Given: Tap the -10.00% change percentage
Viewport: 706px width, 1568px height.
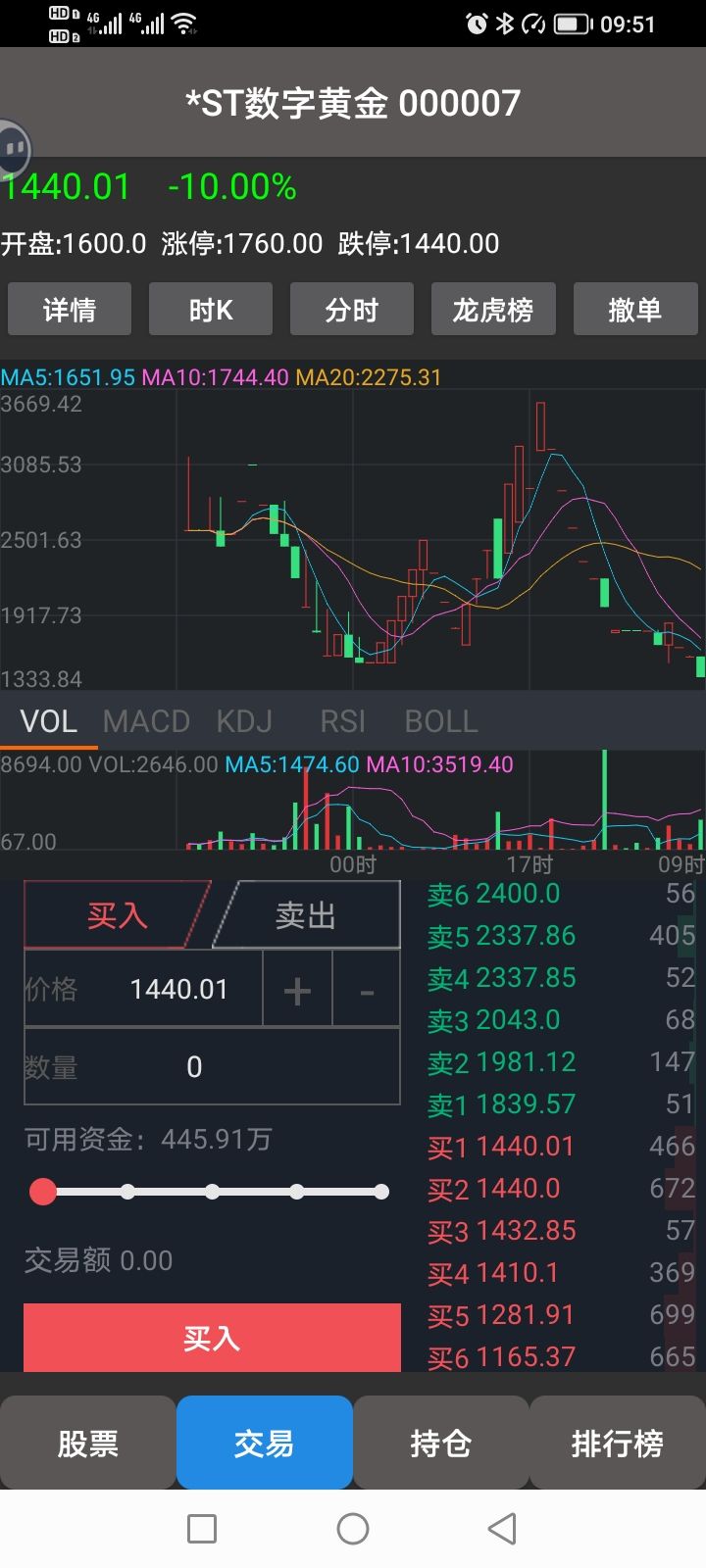Looking at the screenshot, I should click(x=232, y=187).
